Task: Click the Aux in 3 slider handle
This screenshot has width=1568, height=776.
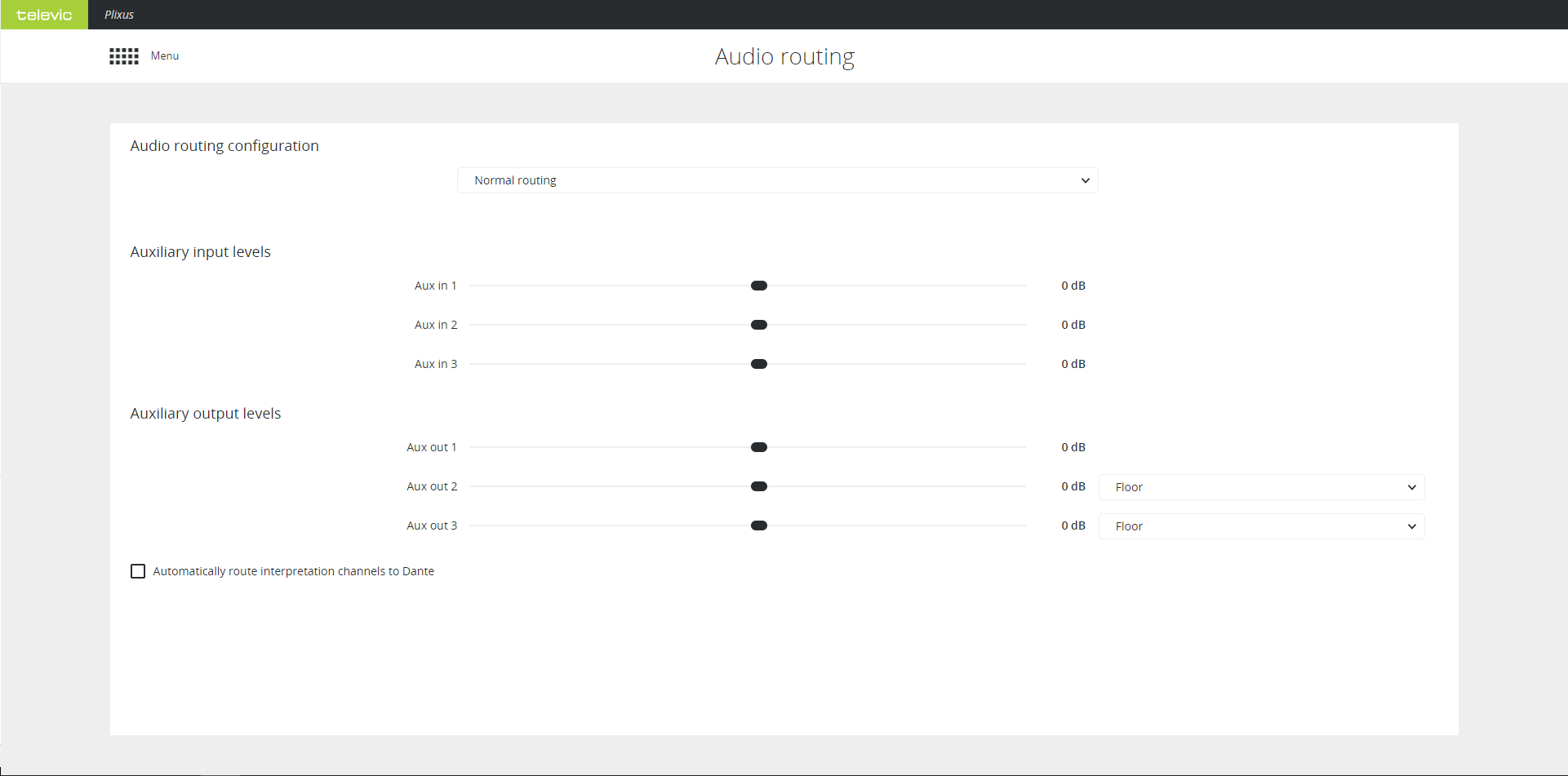Action: tap(759, 364)
